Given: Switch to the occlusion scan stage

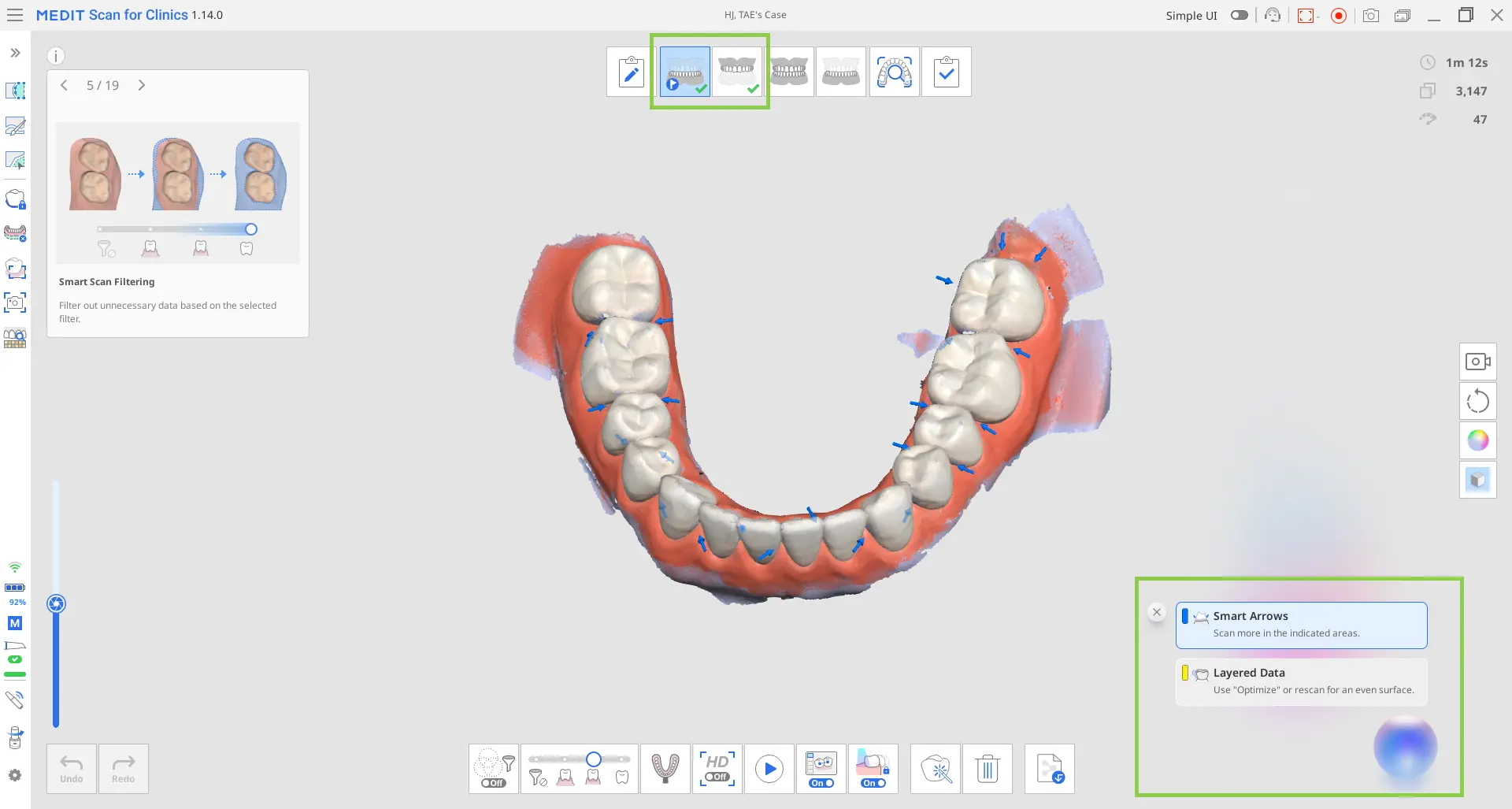Looking at the screenshot, I should (x=789, y=72).
